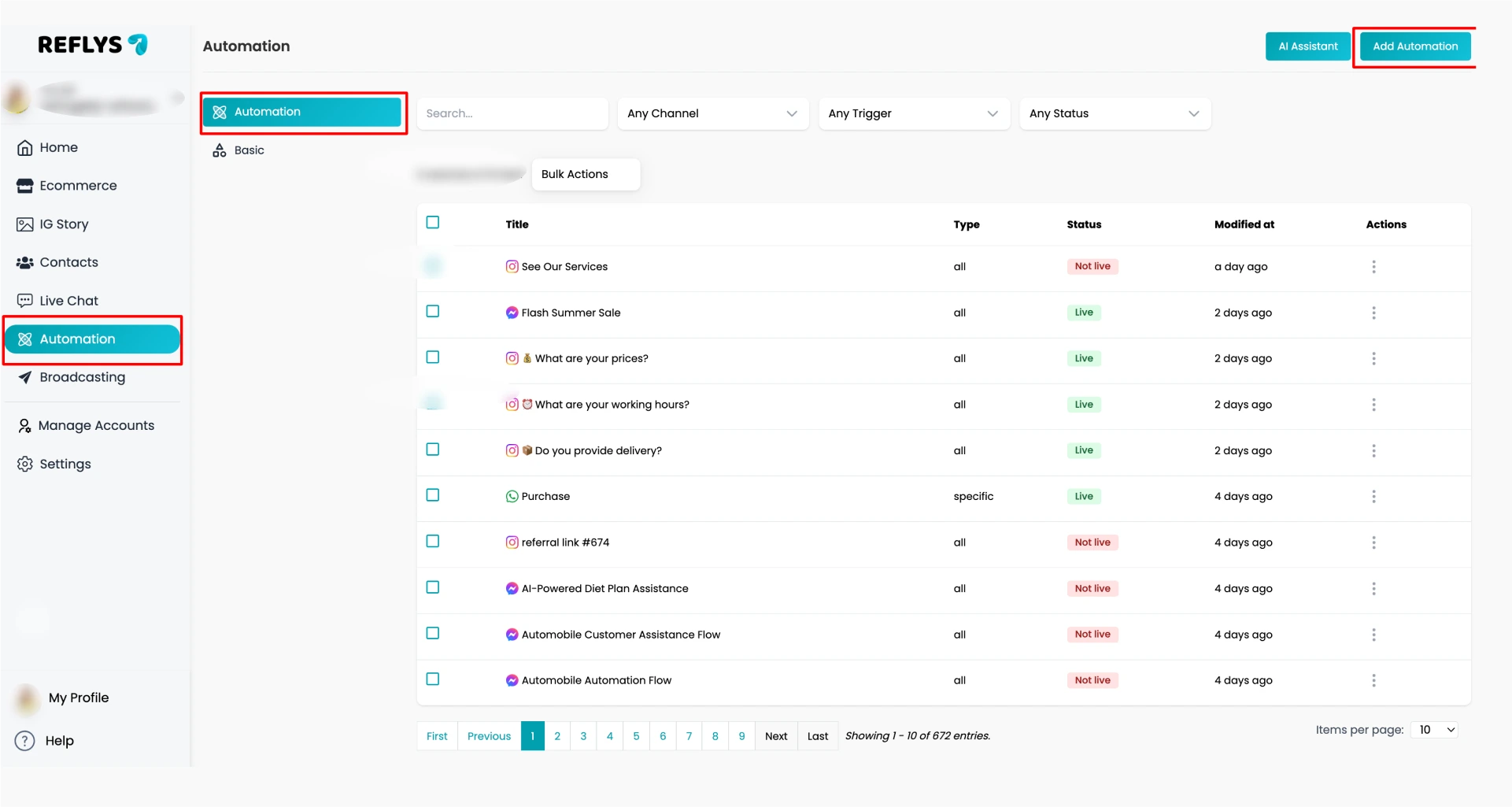Click Not live badge for See Our Services
The image size is (1512, 807).
[x=1092, y=266]
